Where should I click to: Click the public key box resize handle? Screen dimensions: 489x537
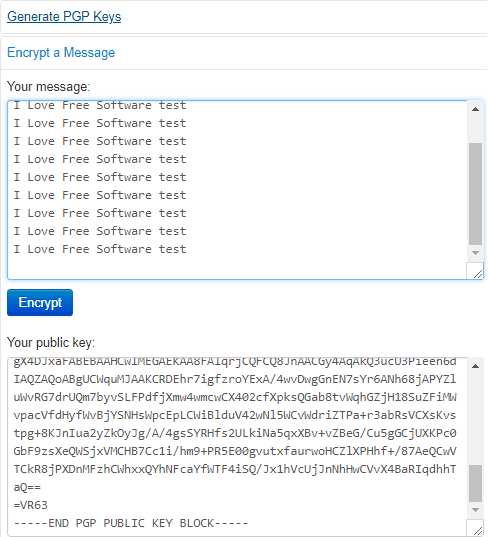pos(477,530)
